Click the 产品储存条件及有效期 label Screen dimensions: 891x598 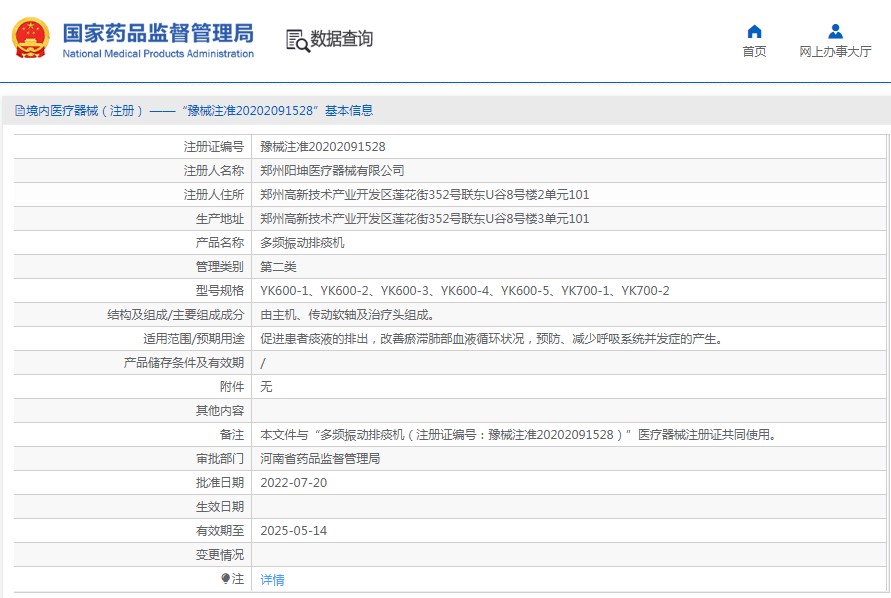pos(184,363)
